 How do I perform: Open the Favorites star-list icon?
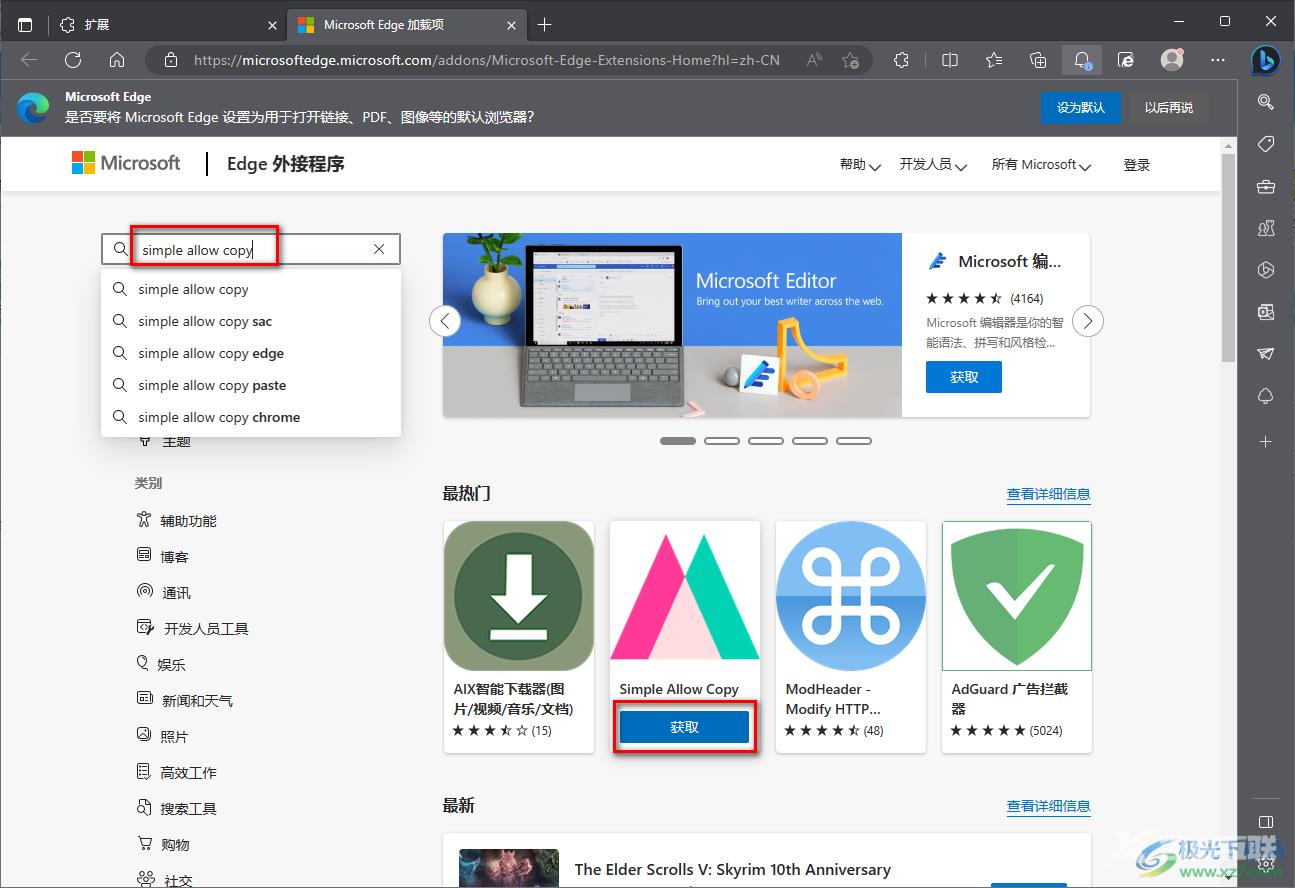click(x=994, y=60)
